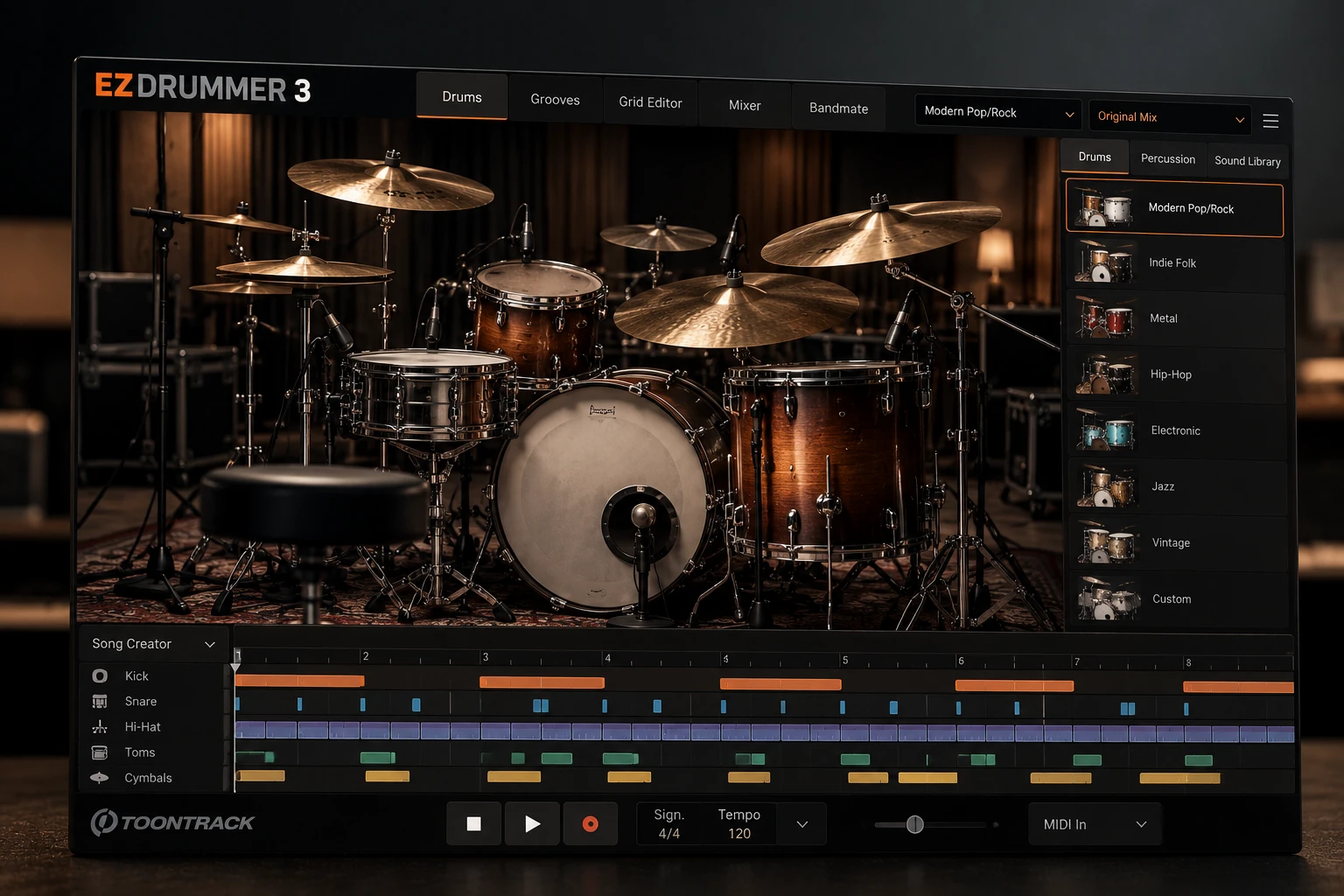Open the MIDI In dropdown

pyautogui.click(x=1095, y=824)
